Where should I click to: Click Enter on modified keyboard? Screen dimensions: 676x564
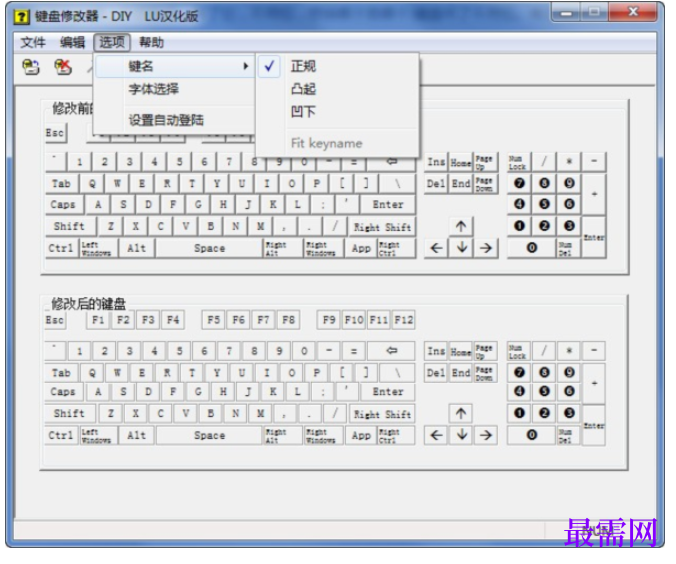[x=388, y=392]
